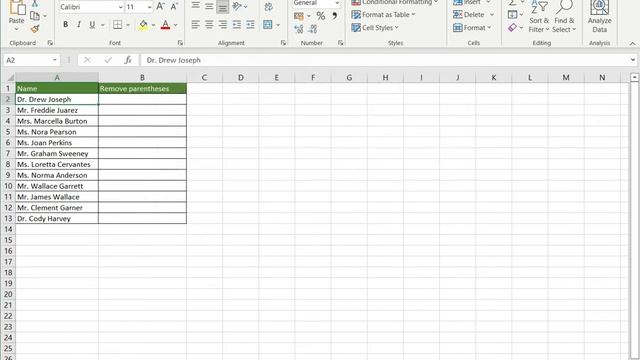Open Sort & Filter menu
Screen dimensions: 640x360
pyautogui.click(x=539, y=17)
